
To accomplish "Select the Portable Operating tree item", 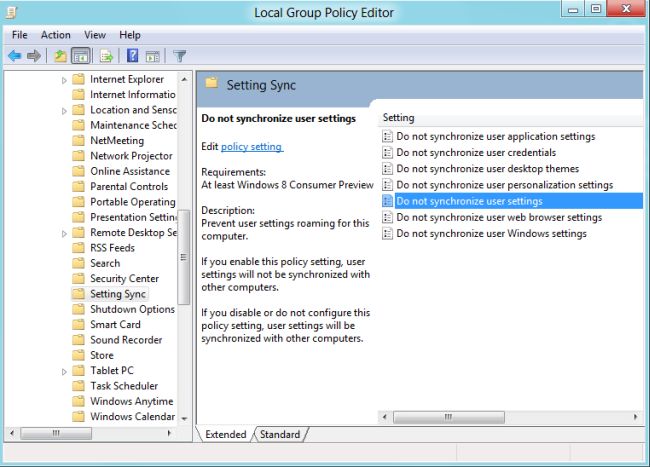I will coord(133,202).
